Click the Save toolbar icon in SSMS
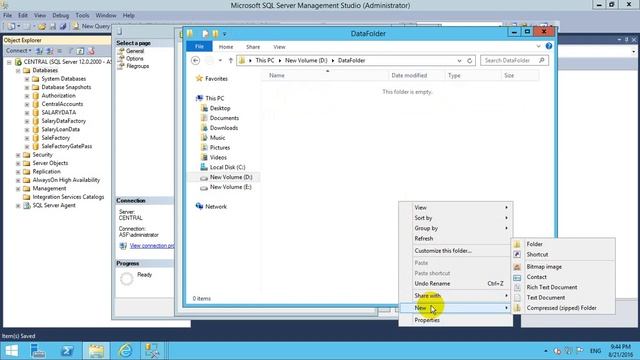This screenshot has height=360, width=640. click(53, 26)
